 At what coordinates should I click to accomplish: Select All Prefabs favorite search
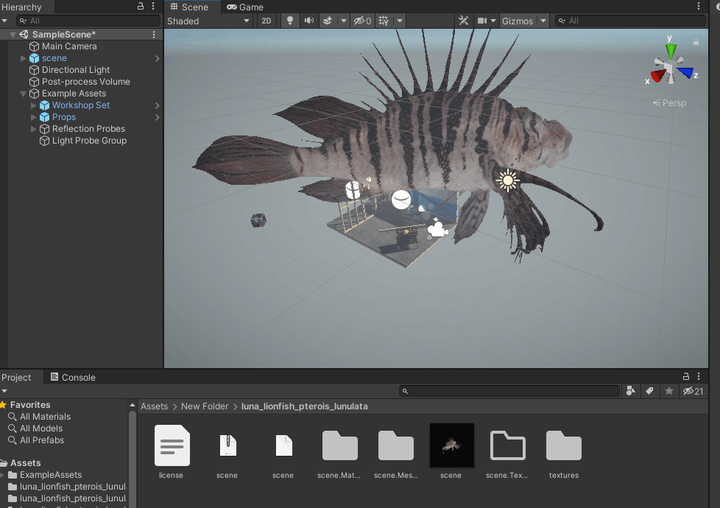(x=42, y=440)
